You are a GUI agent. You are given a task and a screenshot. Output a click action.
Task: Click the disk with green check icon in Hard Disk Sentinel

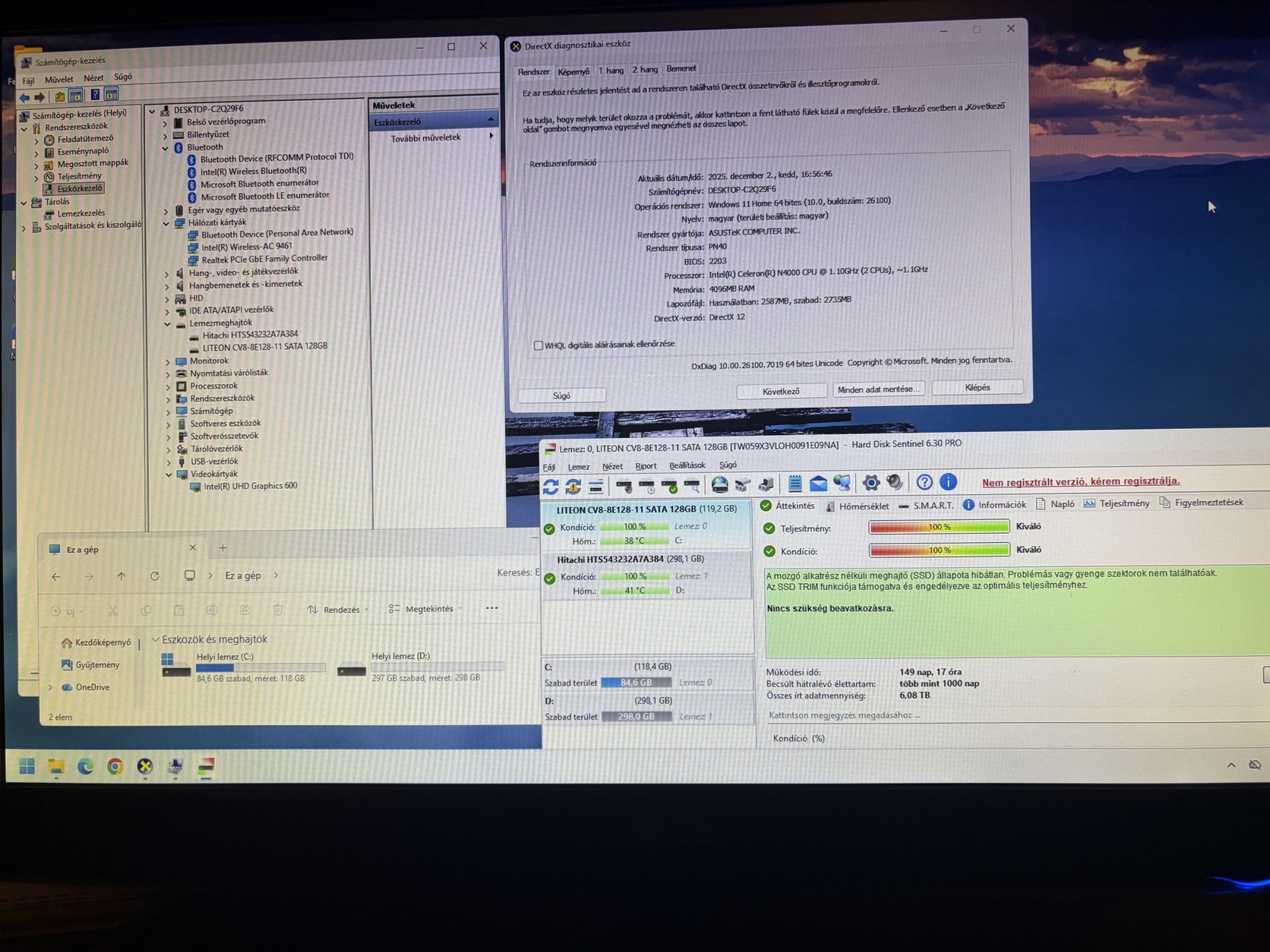coord(669,485)
